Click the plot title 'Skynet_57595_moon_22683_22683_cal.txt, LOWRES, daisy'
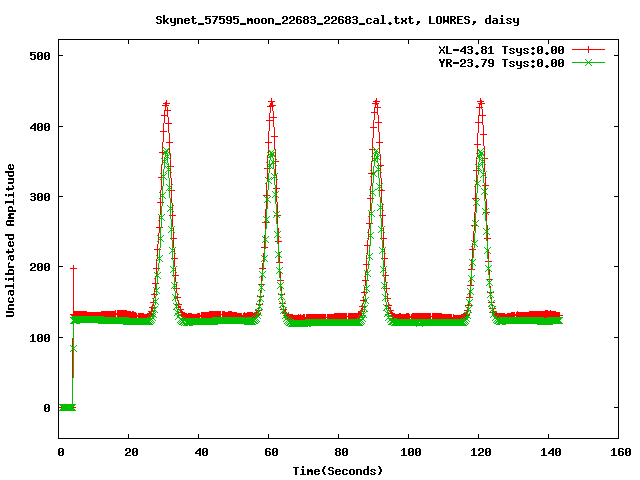 (337, 20)
